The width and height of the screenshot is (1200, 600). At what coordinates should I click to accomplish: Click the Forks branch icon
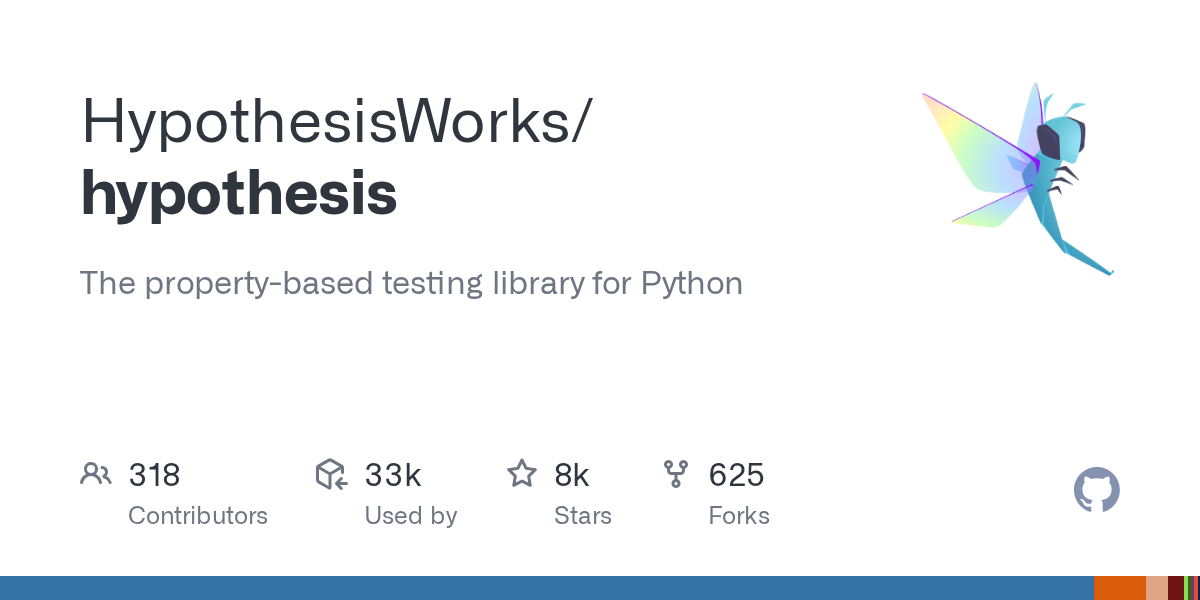tap(676, 474)
